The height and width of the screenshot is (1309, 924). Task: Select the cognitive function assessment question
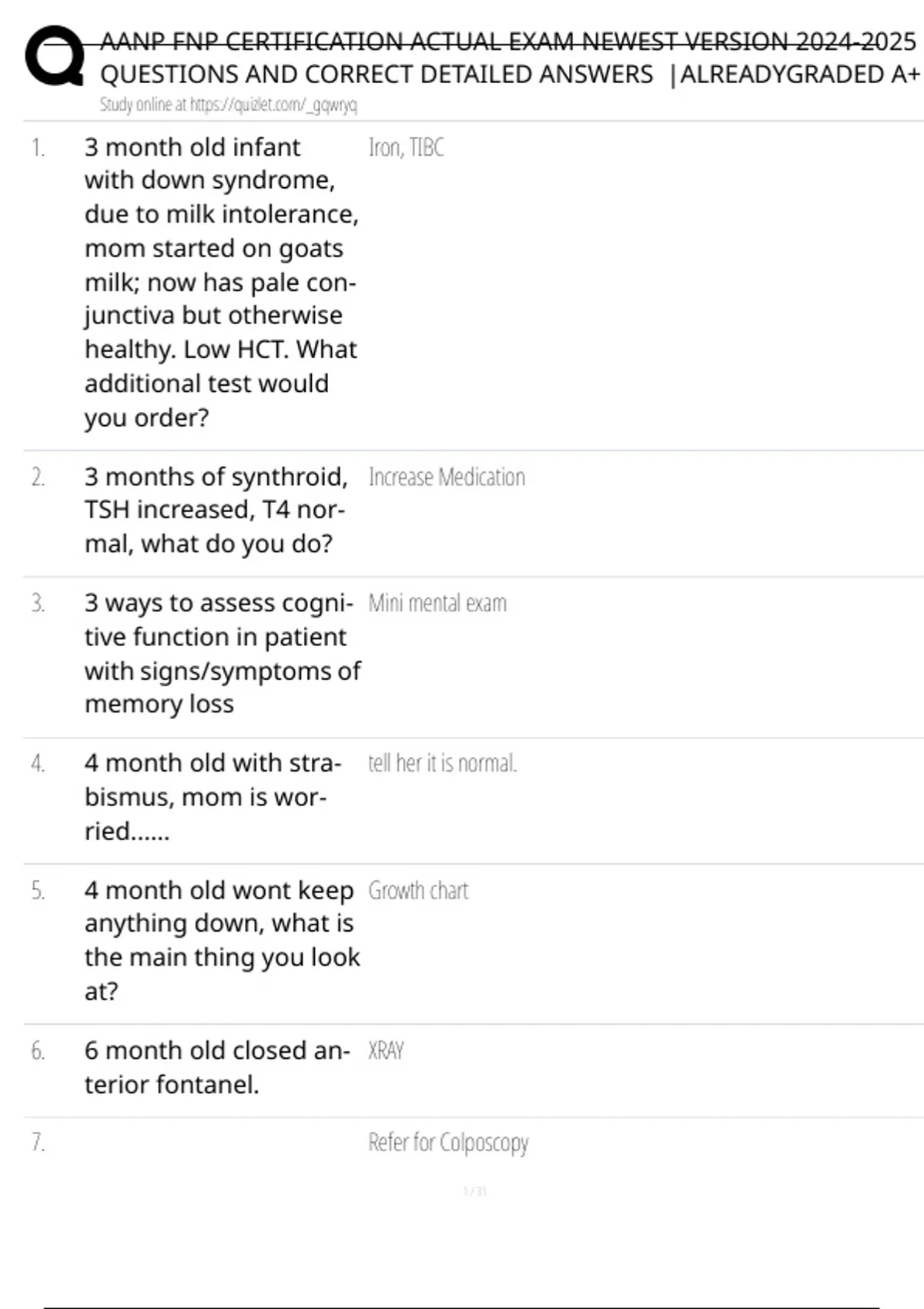pos(222,653)
